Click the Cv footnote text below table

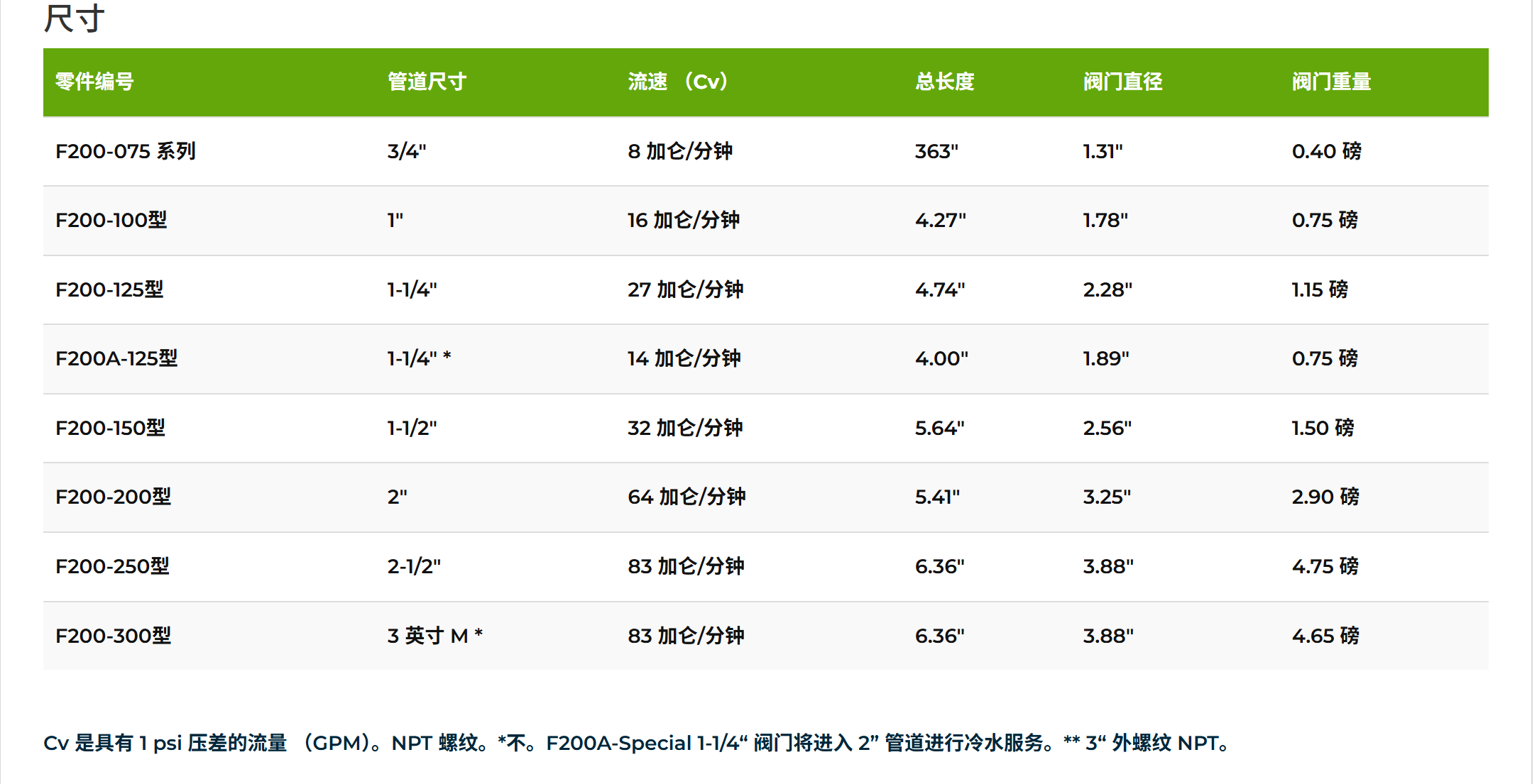[x=635, y=743]
